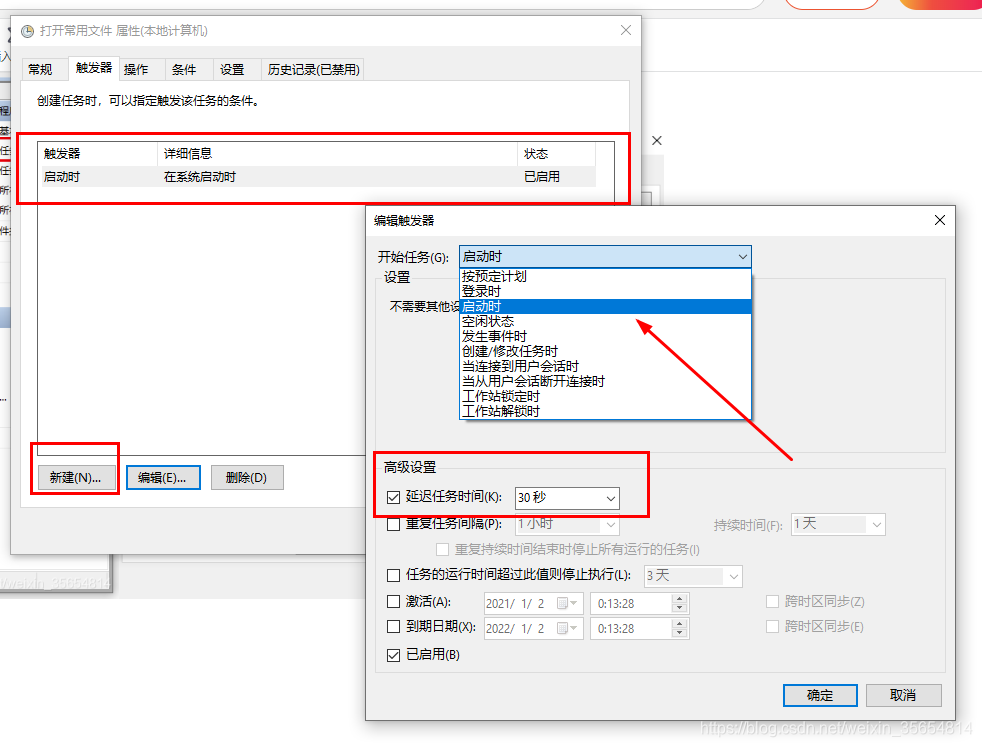This screenshot has width=982, height=747.
Task: Toggle the 已启用(B) checkbox
Action: [393, 656]
